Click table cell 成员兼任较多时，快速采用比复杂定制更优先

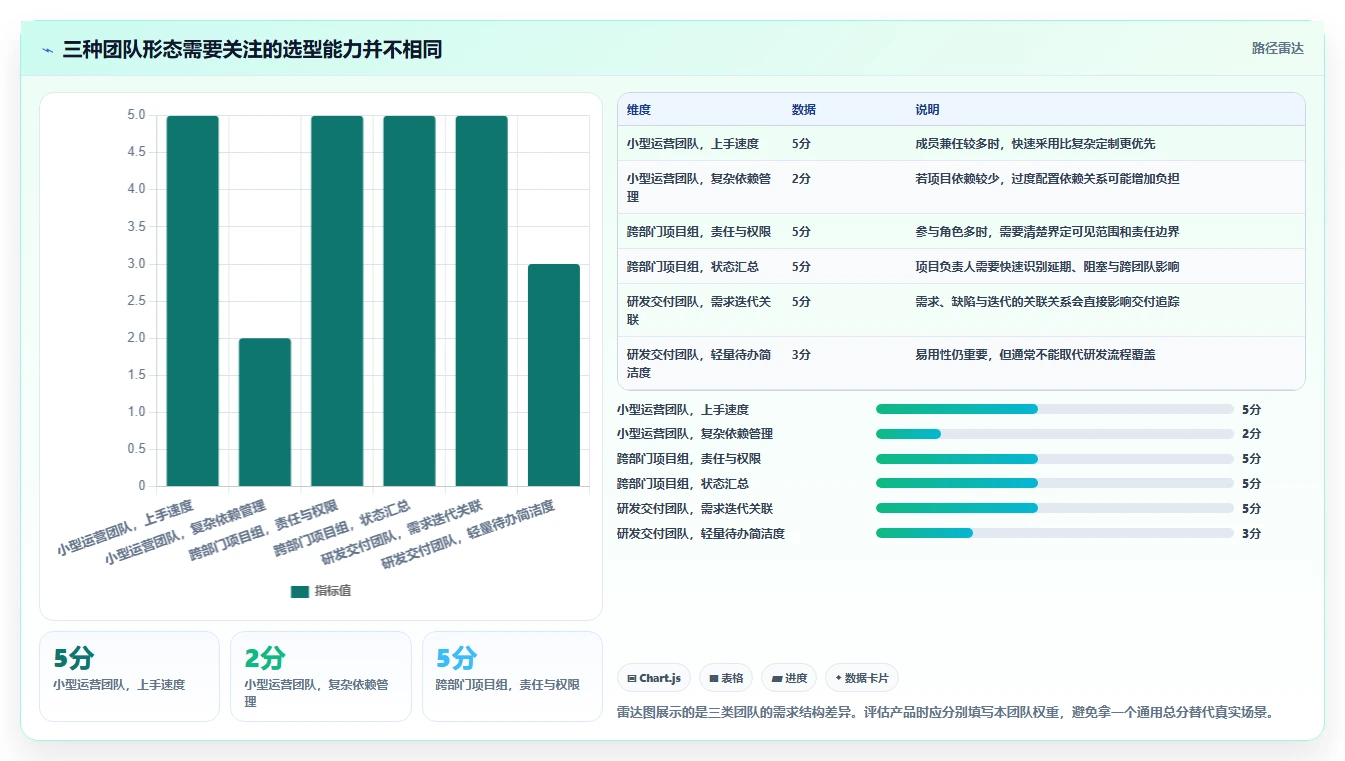[1035, 144]
